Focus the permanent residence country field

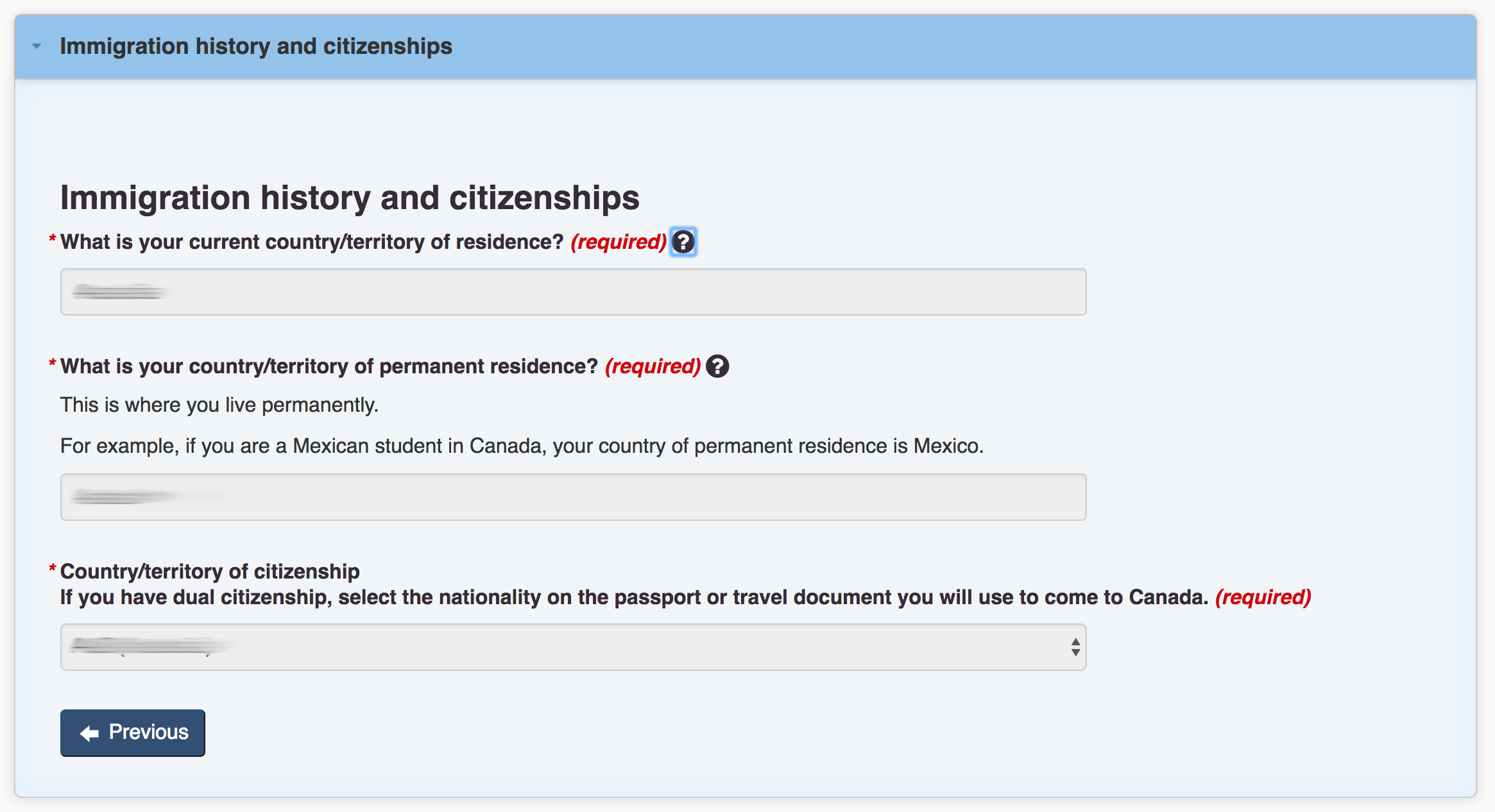point(573,497)
